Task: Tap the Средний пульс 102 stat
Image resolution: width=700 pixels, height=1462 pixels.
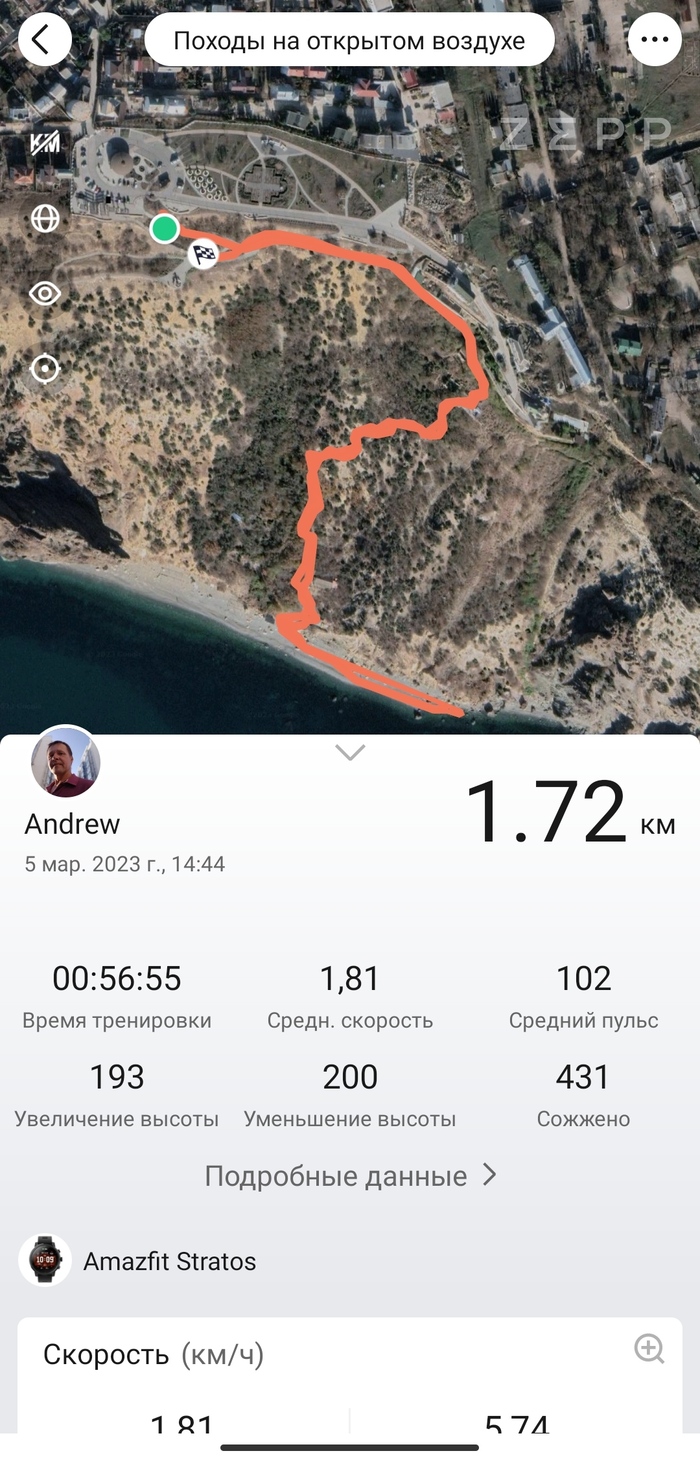Action: (x=584, y=996)
